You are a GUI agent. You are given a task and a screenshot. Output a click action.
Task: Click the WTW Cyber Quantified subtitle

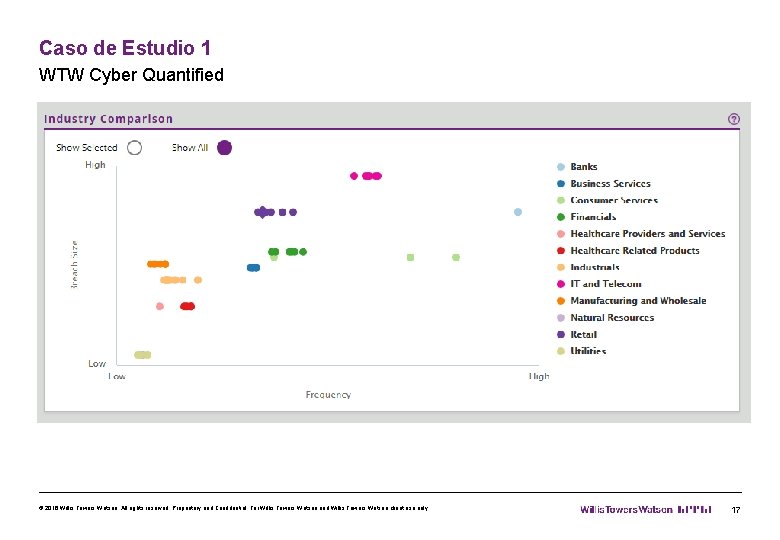pos(131,75)
